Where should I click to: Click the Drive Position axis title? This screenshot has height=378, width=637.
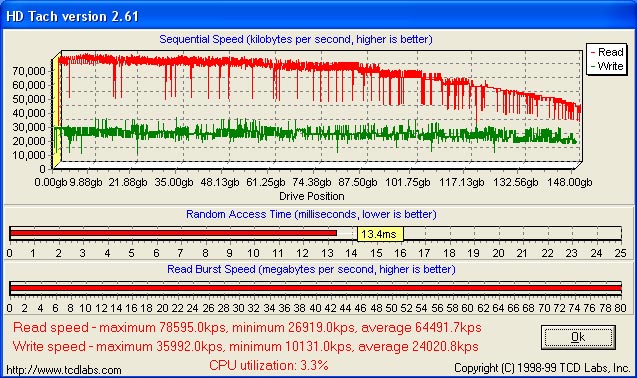tap(312, 196)
